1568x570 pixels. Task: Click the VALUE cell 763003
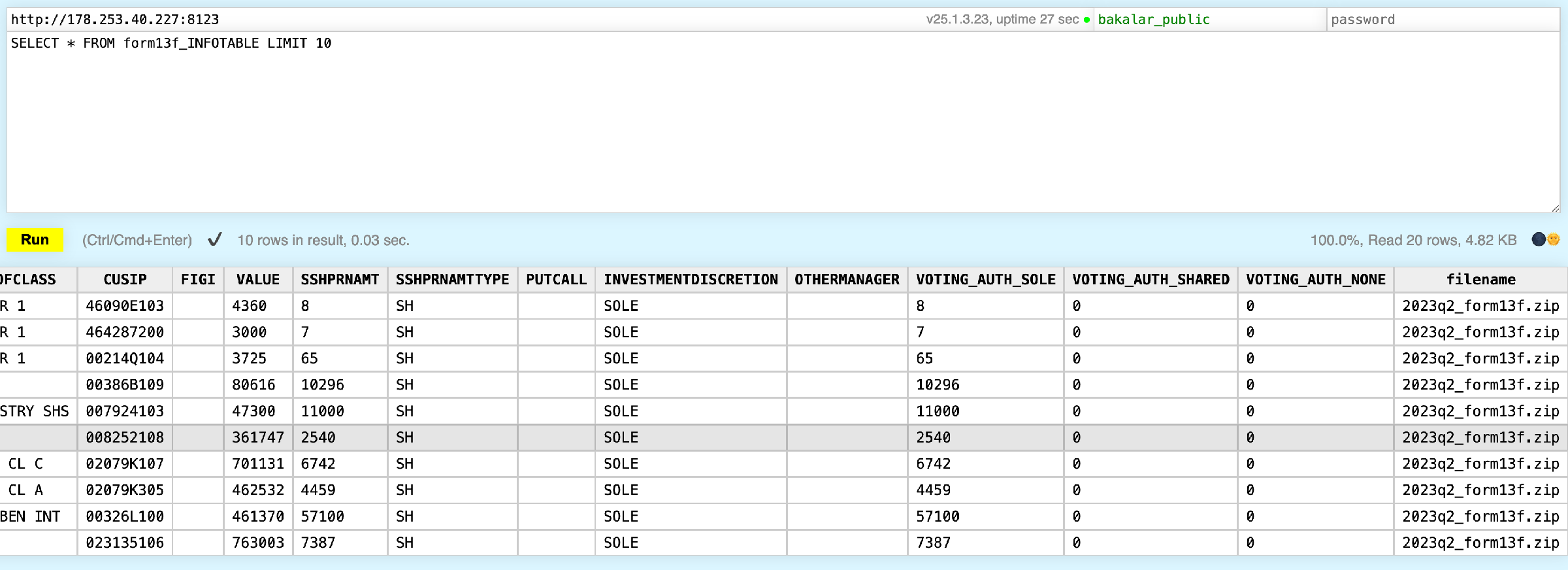[258, 543]
